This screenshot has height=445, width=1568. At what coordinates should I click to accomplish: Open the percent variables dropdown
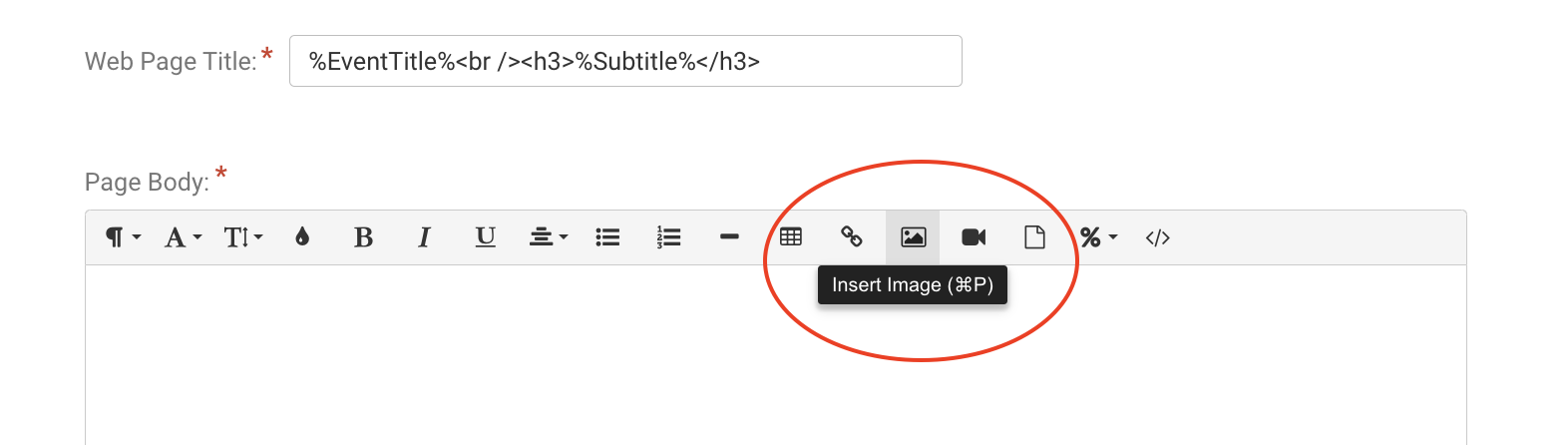1098,237
